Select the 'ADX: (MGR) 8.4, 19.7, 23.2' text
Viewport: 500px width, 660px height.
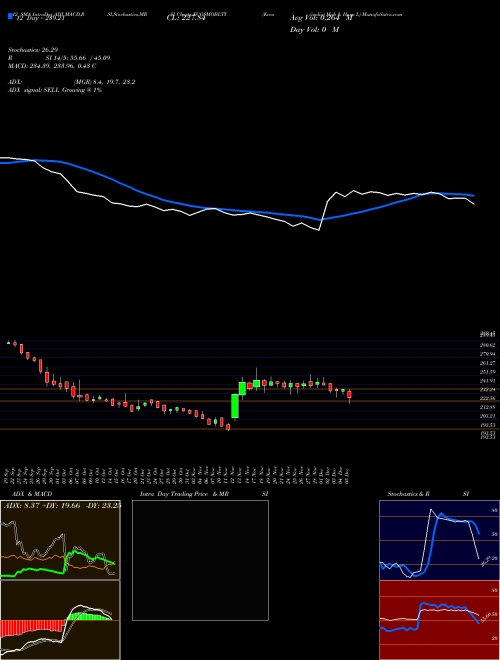tap(72, 82)
